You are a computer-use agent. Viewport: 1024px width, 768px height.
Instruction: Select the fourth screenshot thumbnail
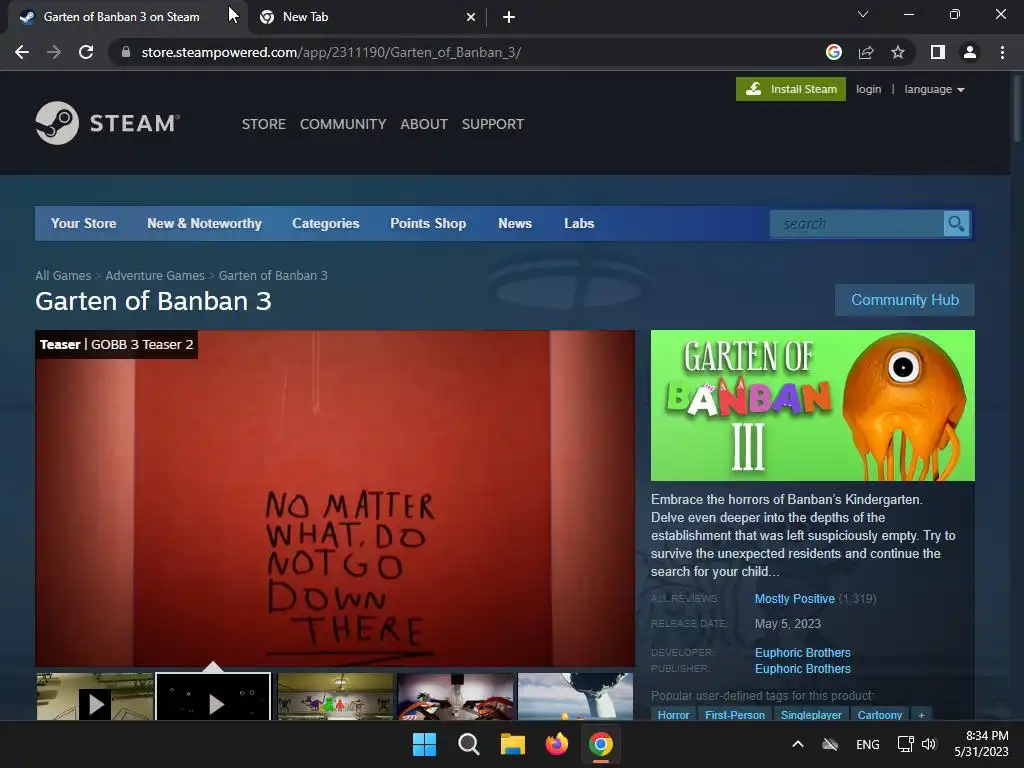[455, 697]
